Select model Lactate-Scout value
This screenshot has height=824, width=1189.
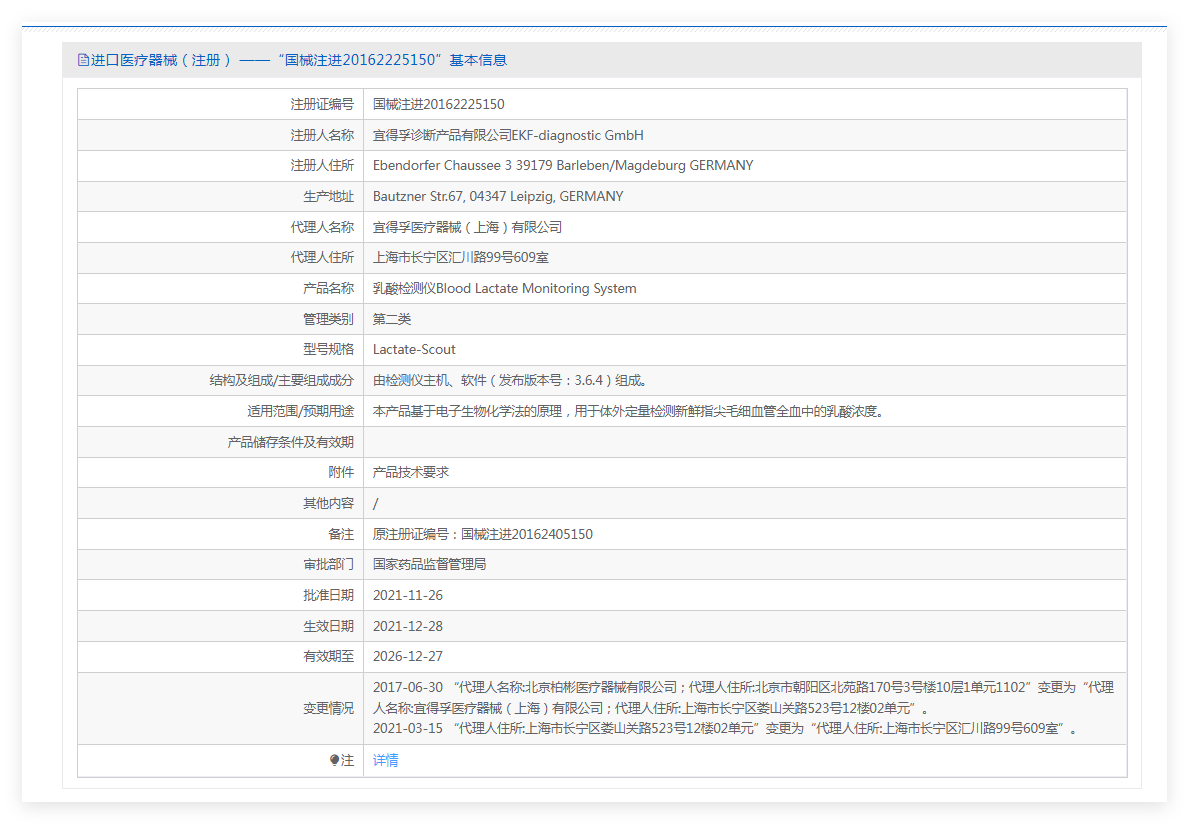tap(414, 349)
